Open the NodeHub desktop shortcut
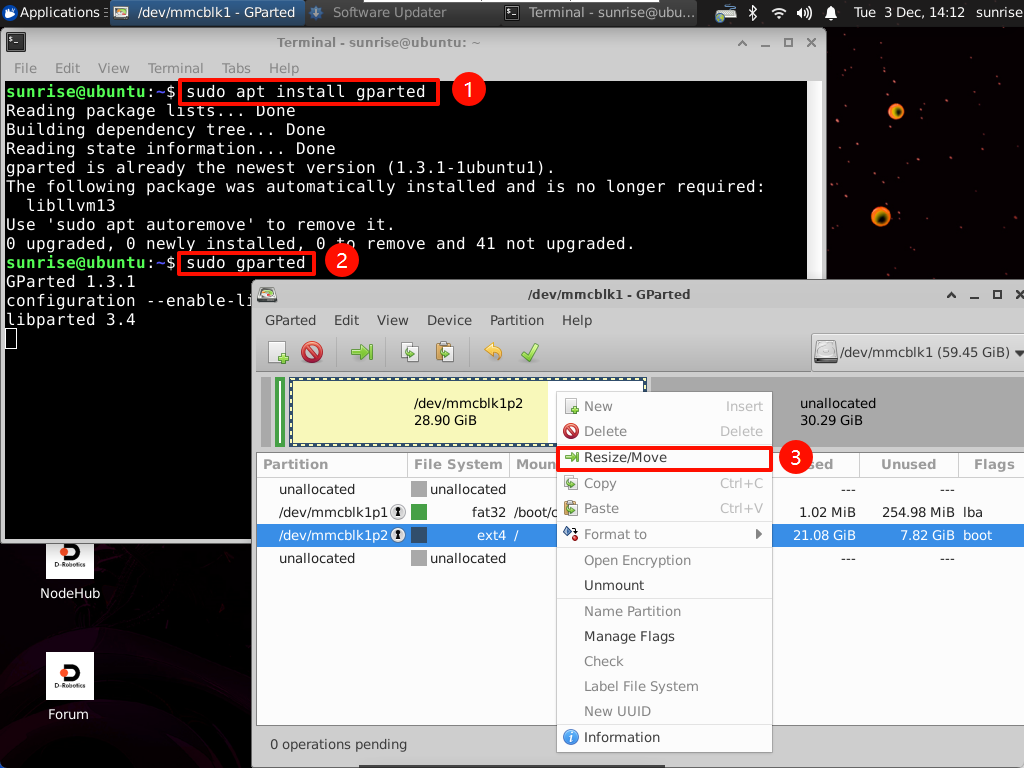This screenshot has height=768, width=1024. pos(70,570)
